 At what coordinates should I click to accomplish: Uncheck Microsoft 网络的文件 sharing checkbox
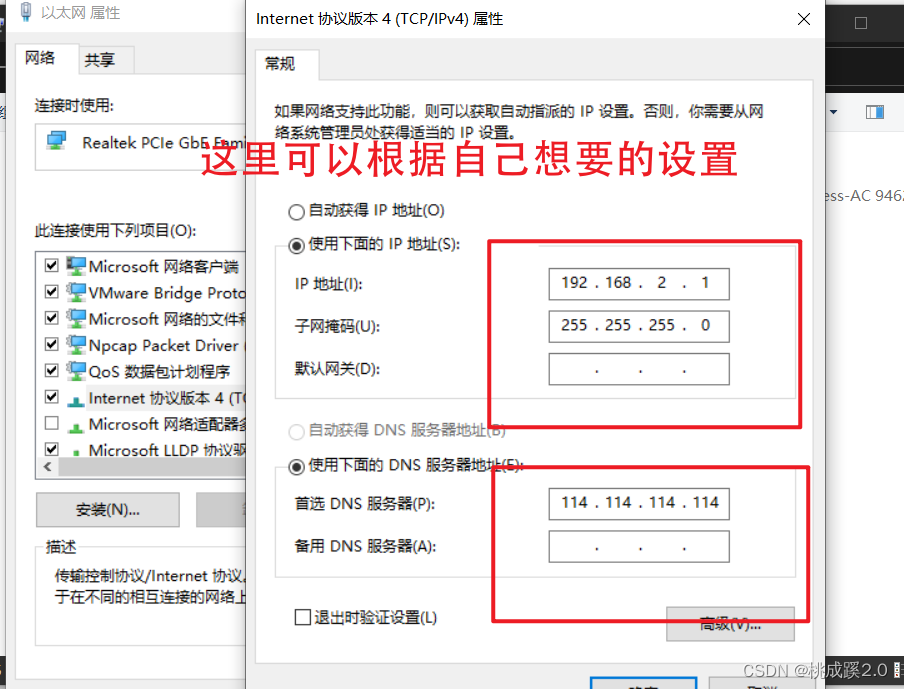51,318
